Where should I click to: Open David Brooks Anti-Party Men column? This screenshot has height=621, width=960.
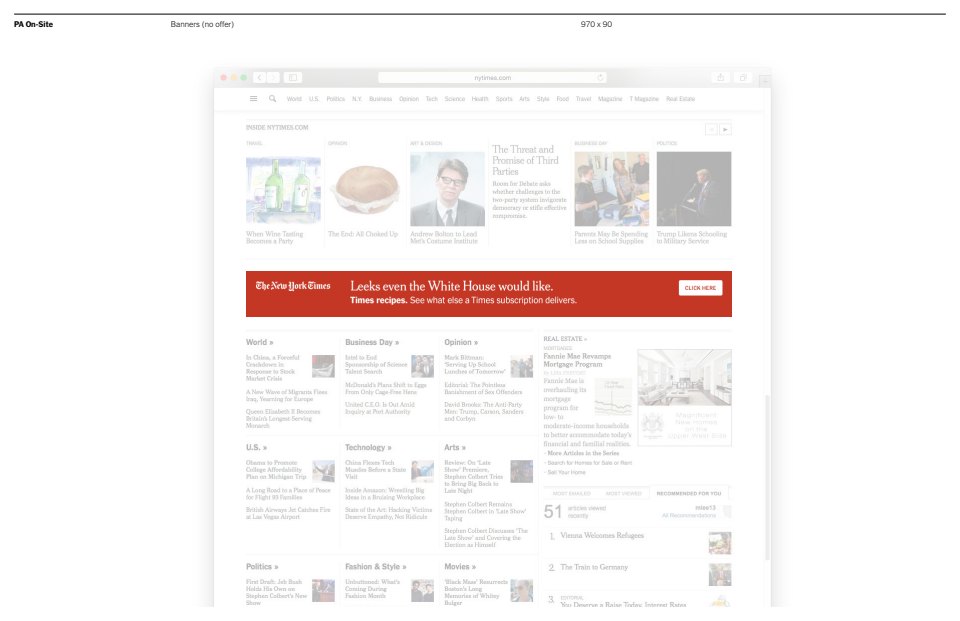coord(484,412)
